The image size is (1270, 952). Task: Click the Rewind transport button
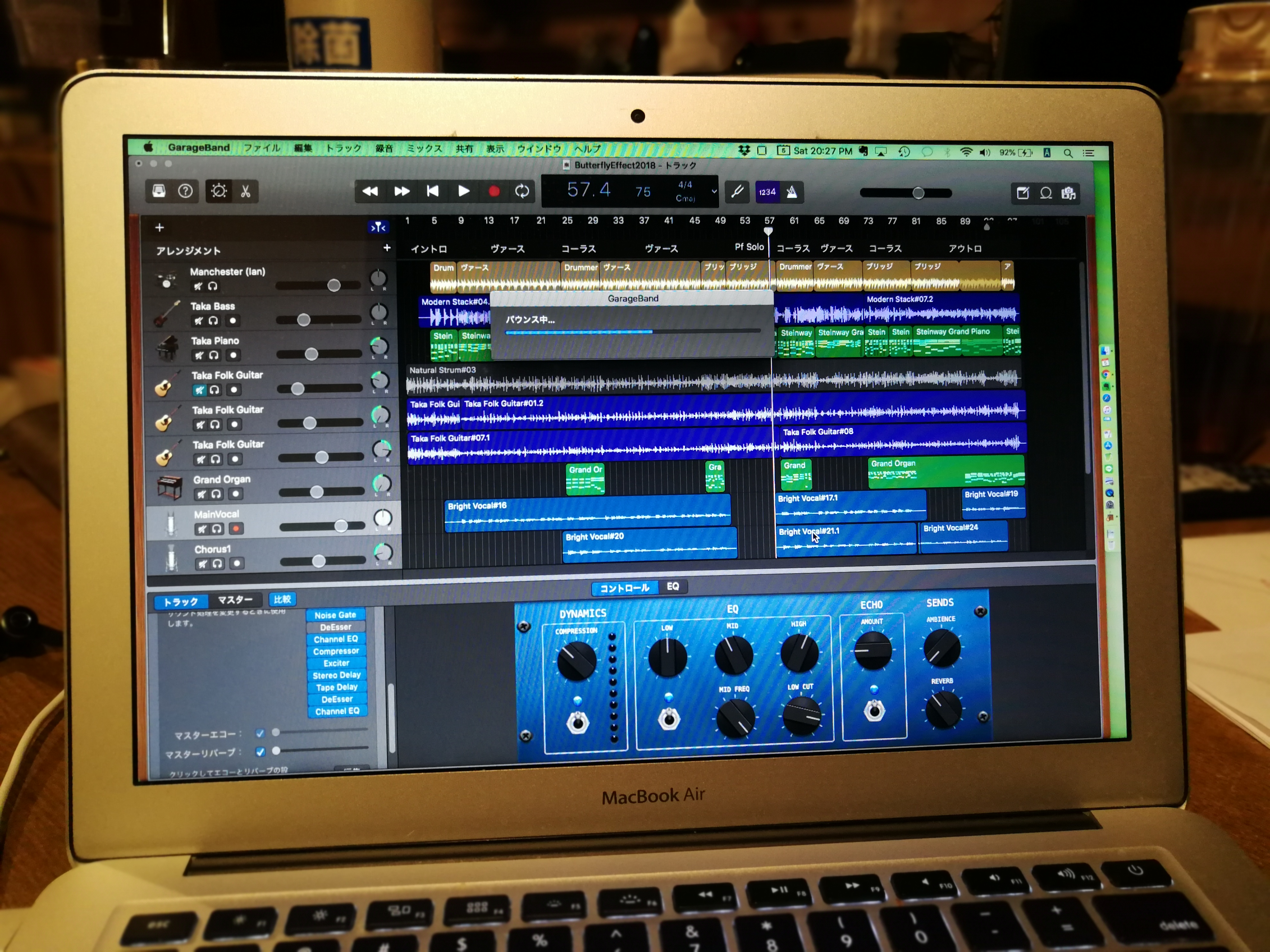point(370,191)
